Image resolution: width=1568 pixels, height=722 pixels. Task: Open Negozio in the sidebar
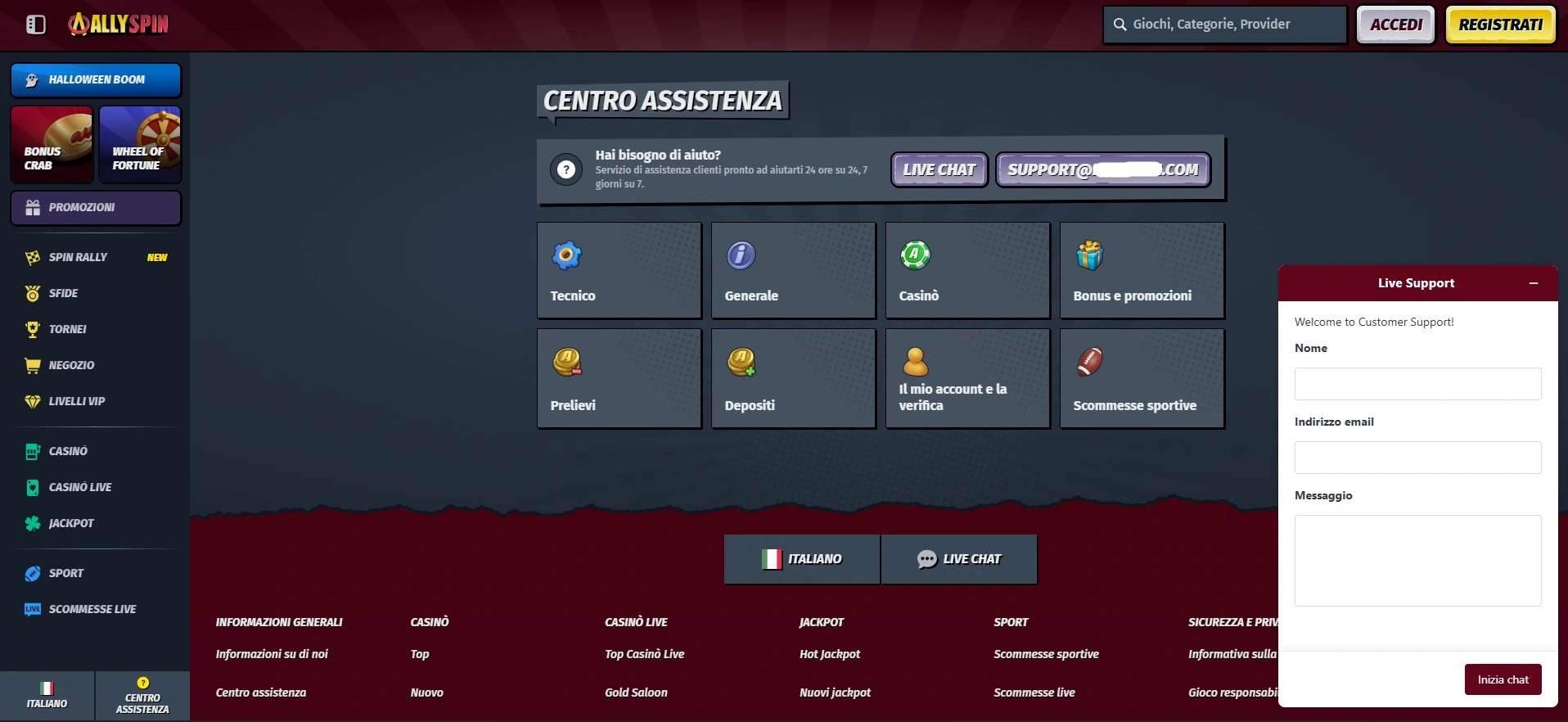[x=96, y=365]
